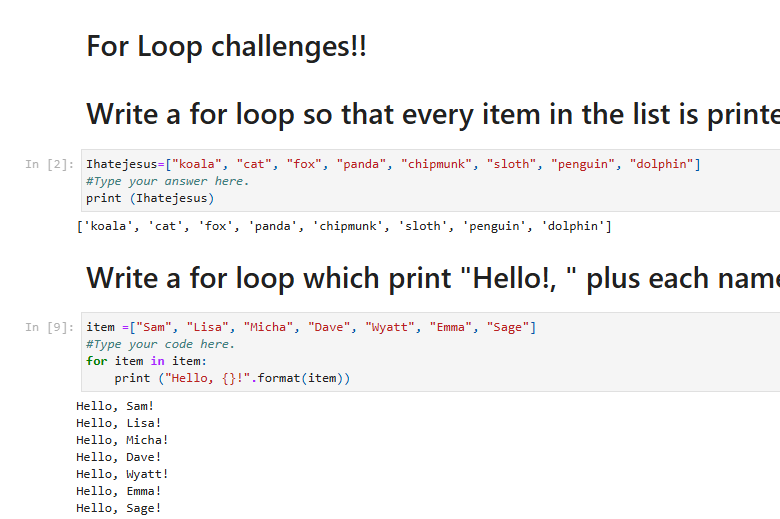The height and width of the screenshot is (519, 780).
Task: Click the '#Type your answer here.' comment
Action: pos(167,181)
